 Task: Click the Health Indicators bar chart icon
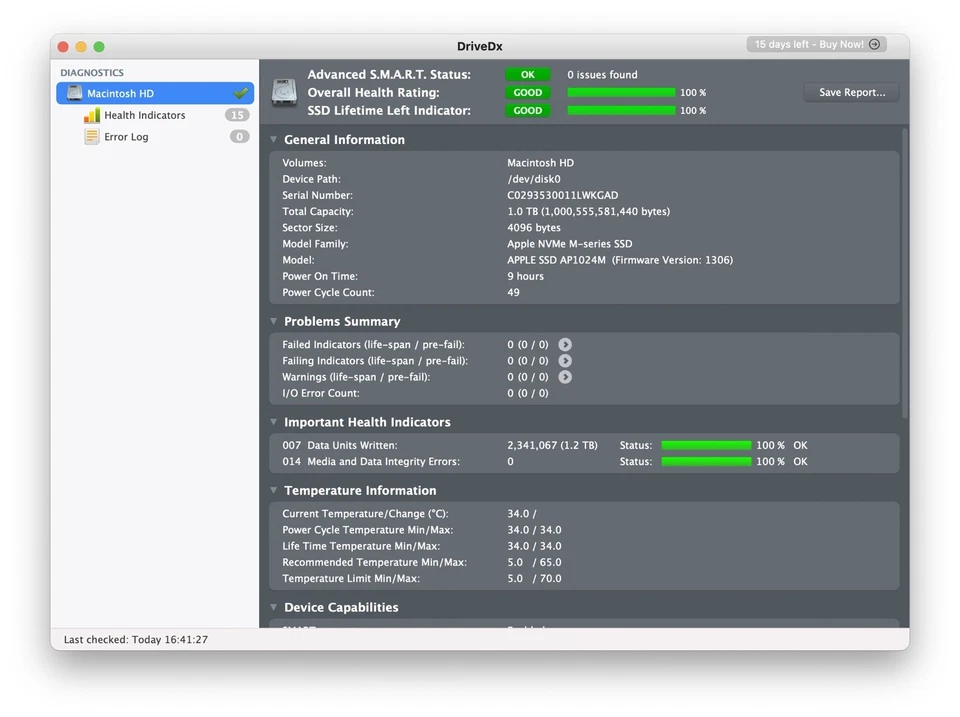coord(91,115)
